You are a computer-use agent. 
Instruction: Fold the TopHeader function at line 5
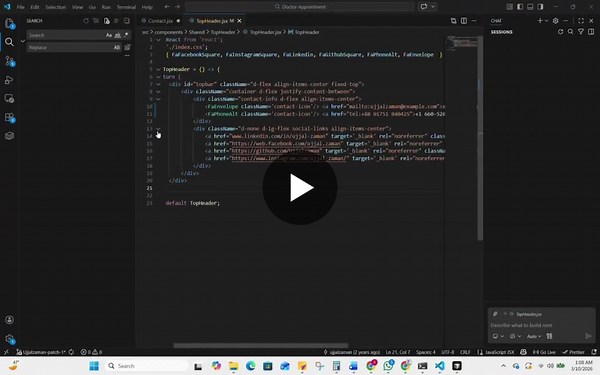point(158,69)
